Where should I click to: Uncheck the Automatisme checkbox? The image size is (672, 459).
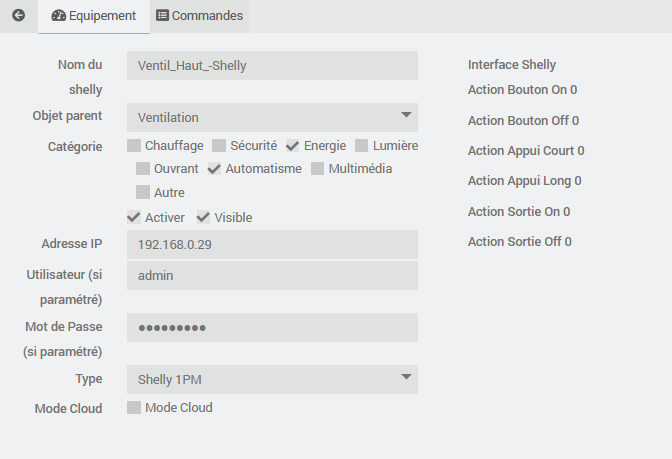(x=214, y=169)
